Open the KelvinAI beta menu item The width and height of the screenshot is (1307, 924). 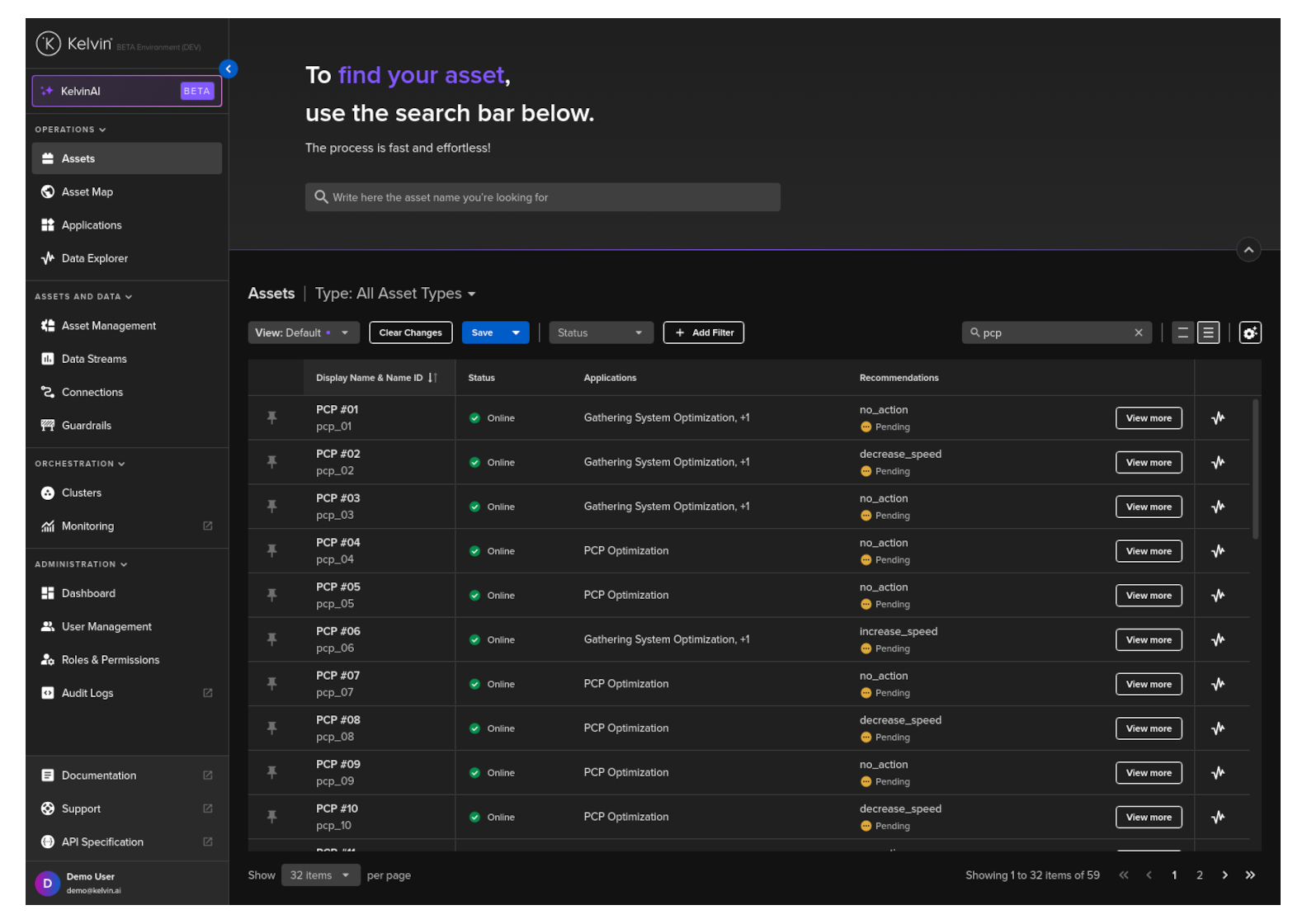[126, 92]
